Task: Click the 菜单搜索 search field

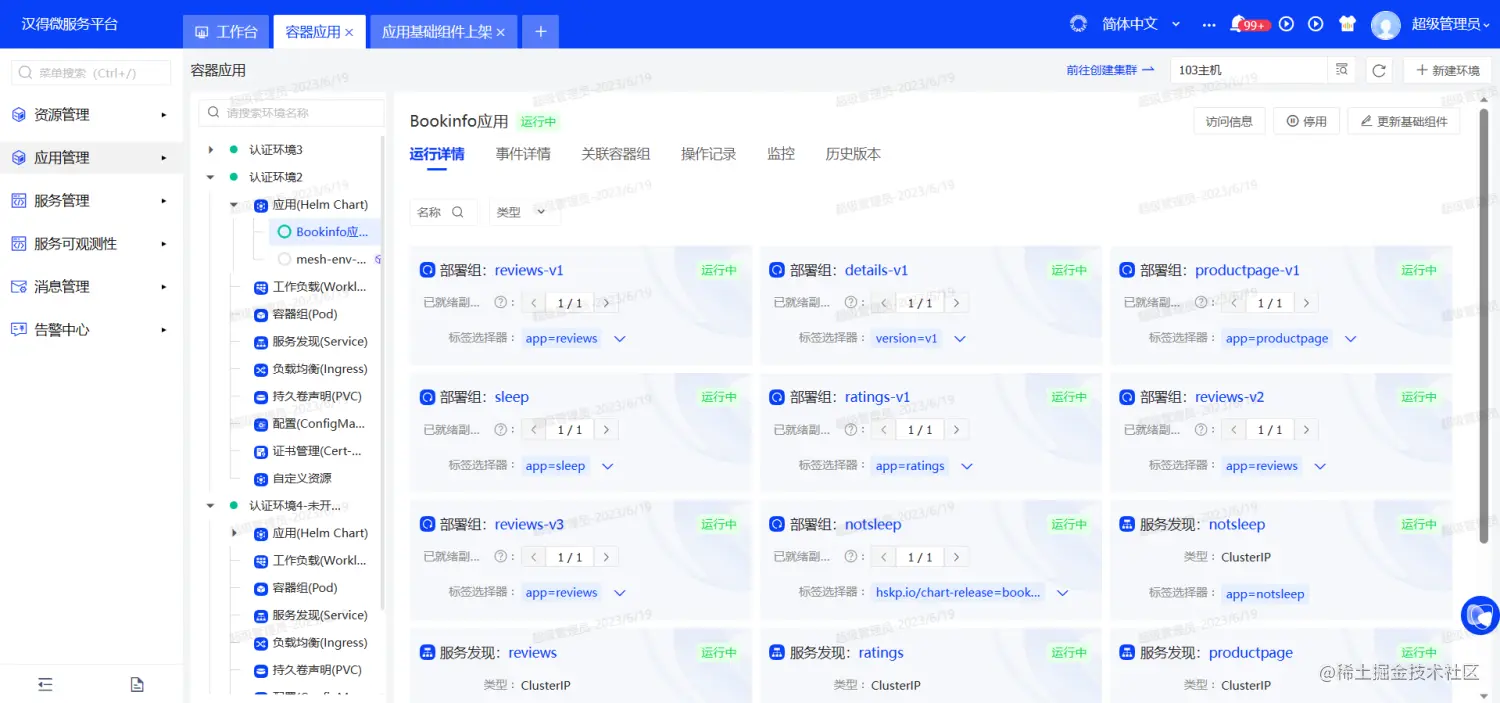Action: tap(93, 73)
